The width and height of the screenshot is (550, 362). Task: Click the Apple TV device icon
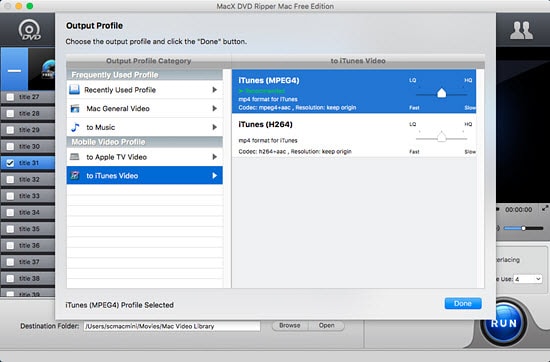pyautogui.click(x=74, y=157)
